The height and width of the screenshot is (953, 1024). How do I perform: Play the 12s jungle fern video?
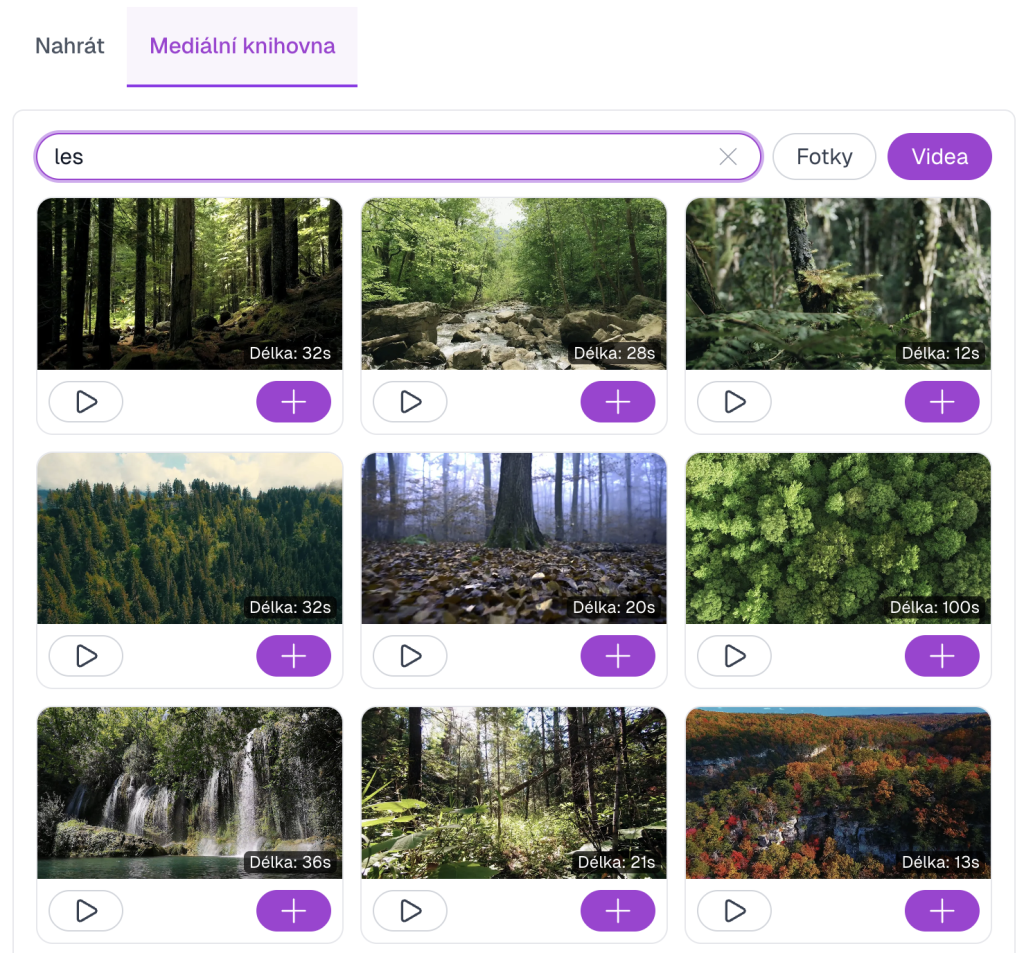click(x=733, y=401)
